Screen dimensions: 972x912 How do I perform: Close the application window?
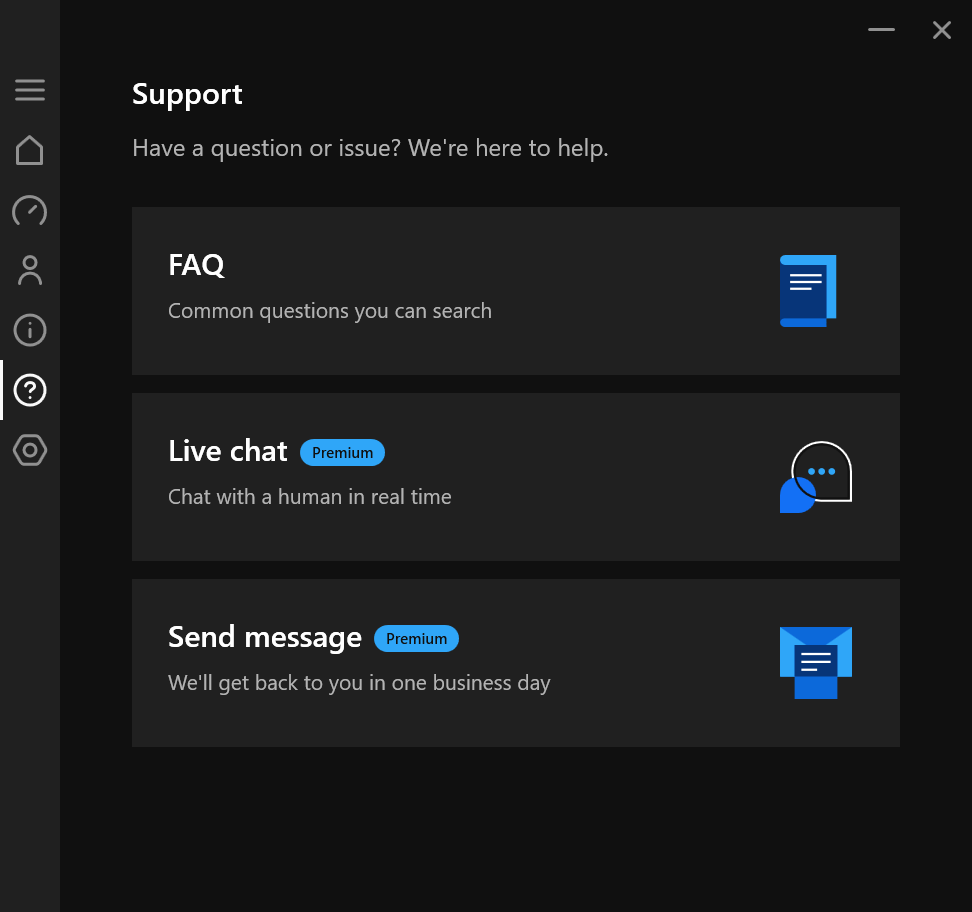941,30
